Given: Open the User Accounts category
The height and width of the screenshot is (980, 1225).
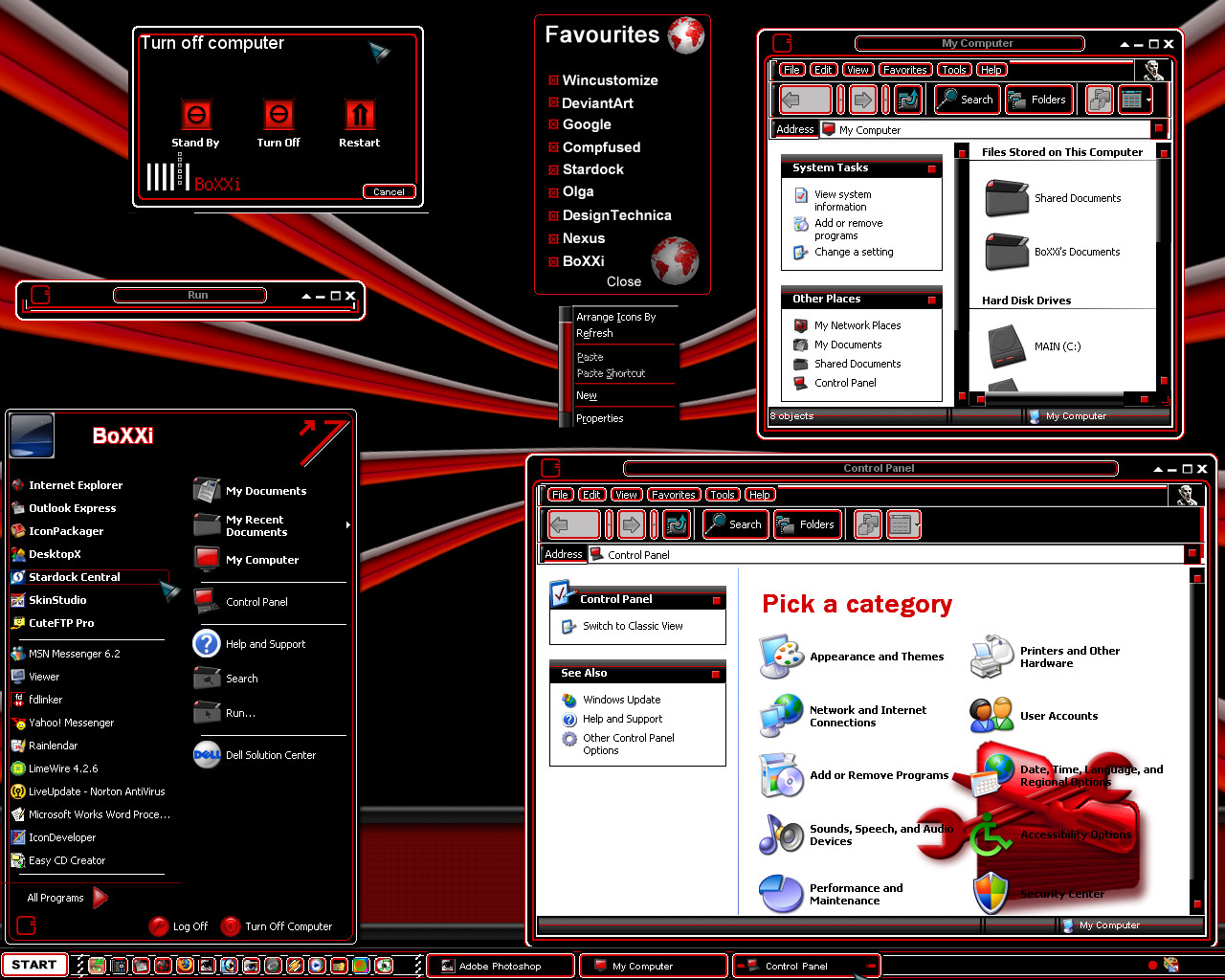Looking at the screenshot, I should pyautogui.click(x=1034, y=716).
